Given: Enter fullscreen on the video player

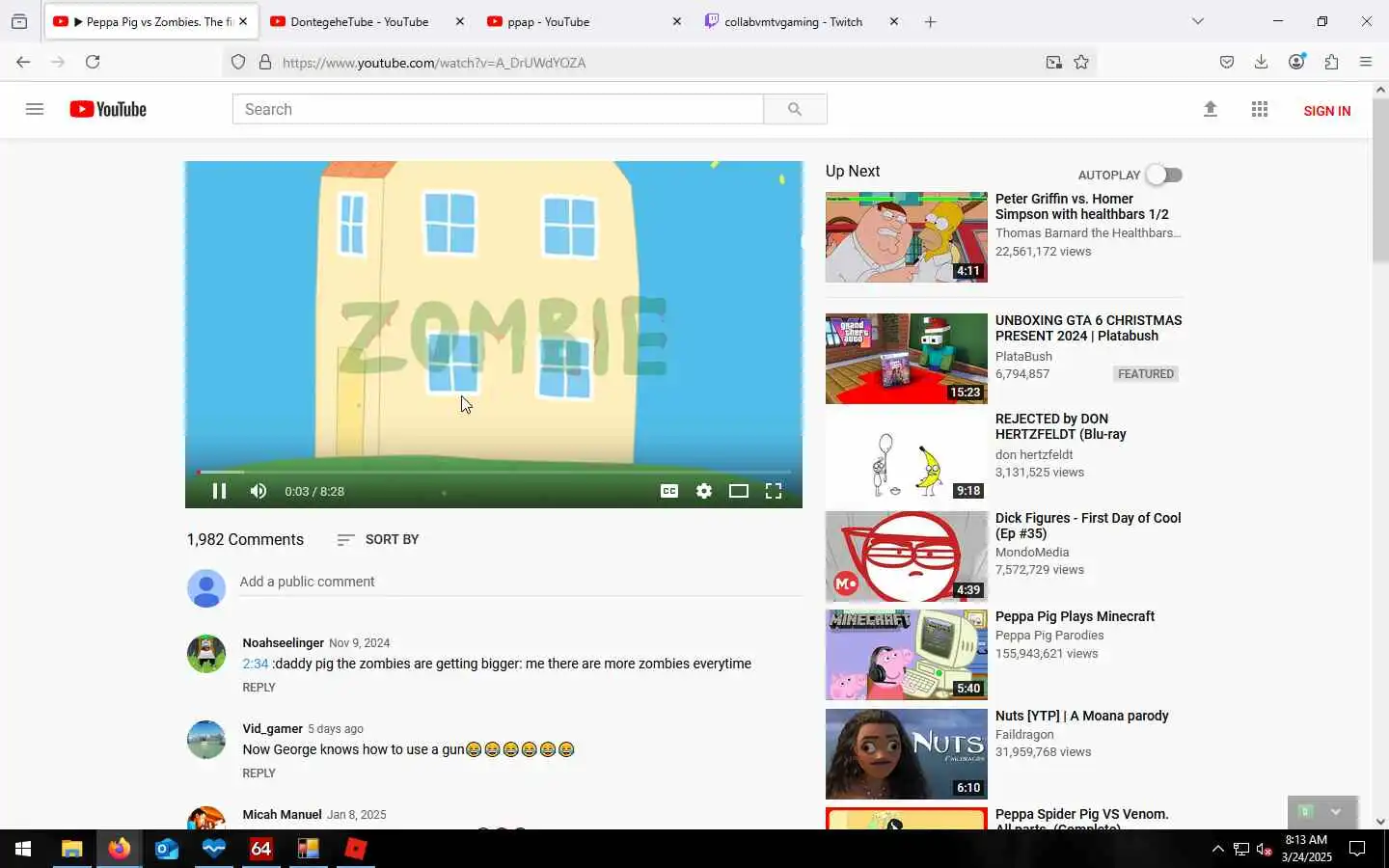Looking at the screenshot, I should (x=774, y=491).
